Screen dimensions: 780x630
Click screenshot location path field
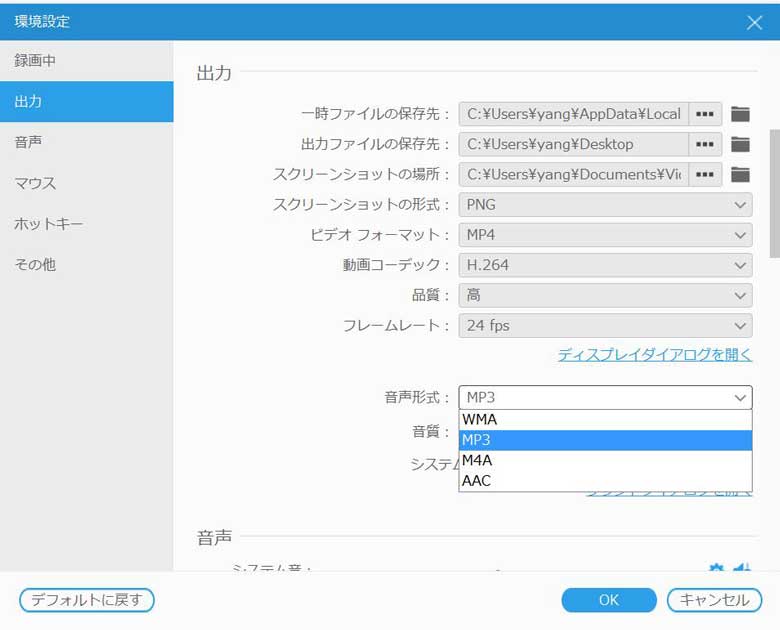point(574,175)
